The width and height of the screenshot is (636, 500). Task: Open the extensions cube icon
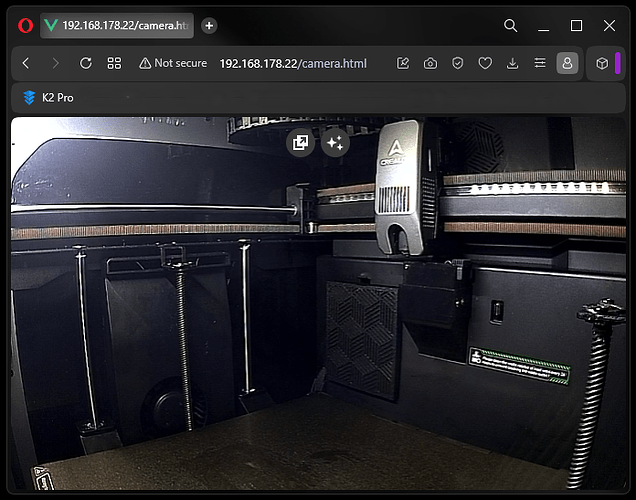[602, 63]
